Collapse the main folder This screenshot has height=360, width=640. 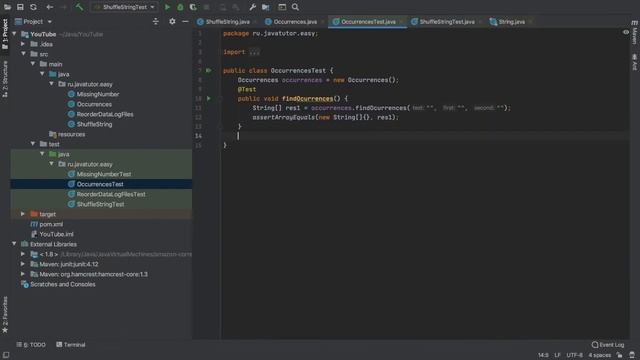(x=33, y=64)
